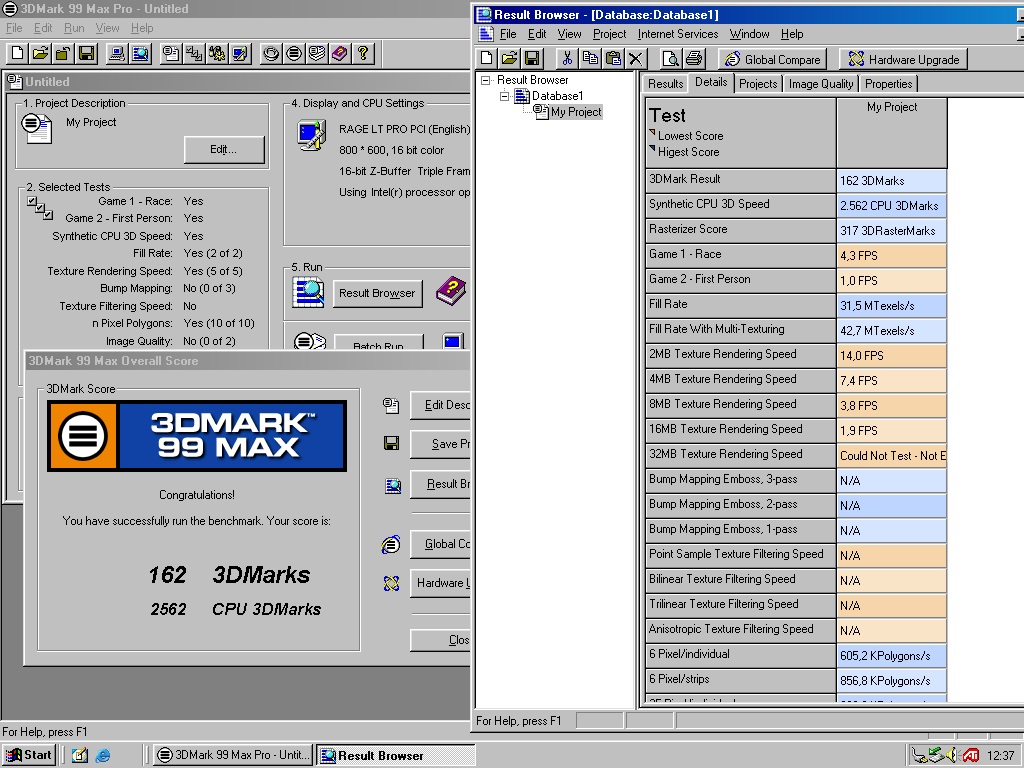Click Project Description document icon in 3DMark toolbar
The width and height of the screenshot is (1024, 768).
tap(171, 54)
